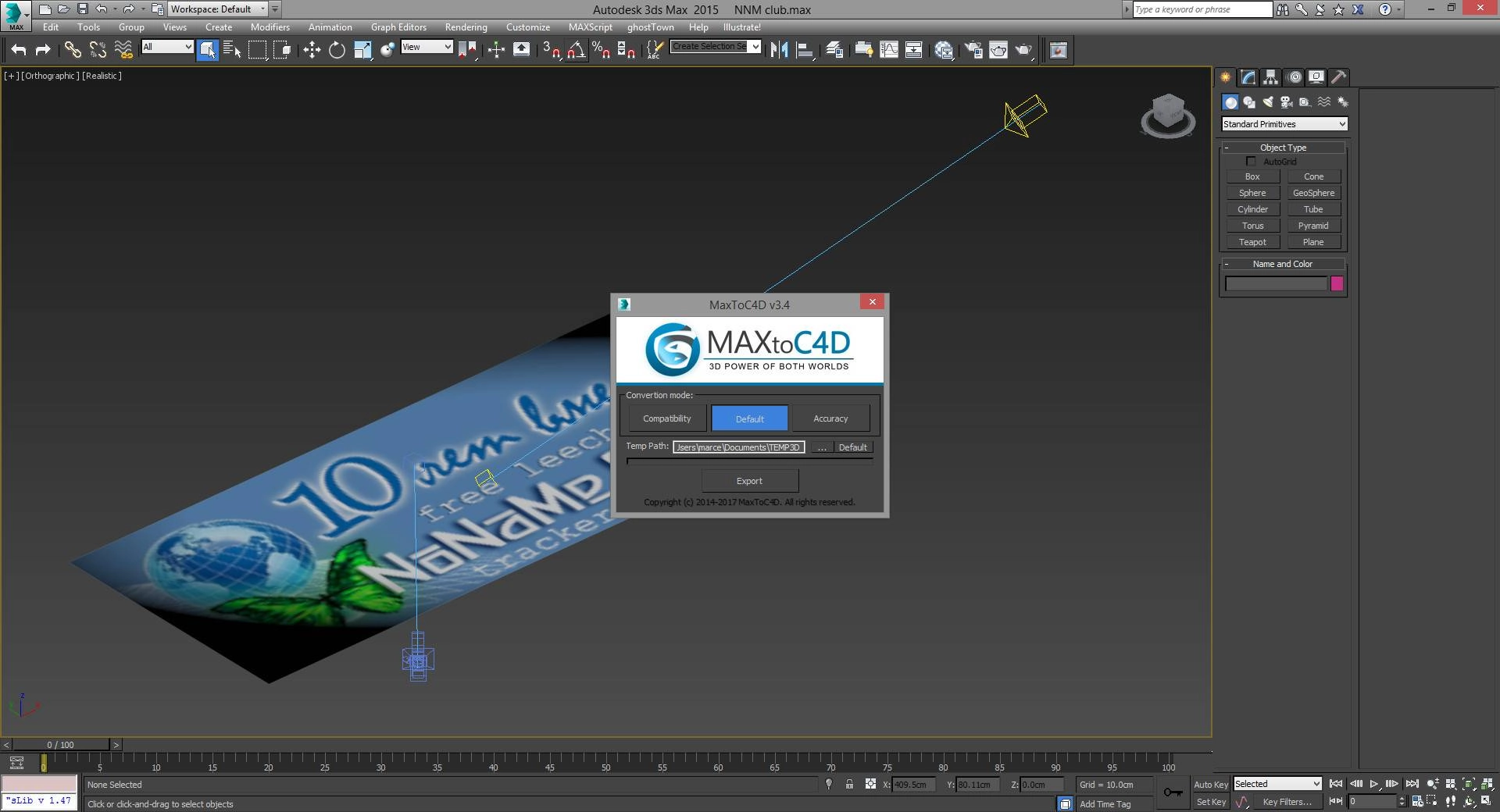
Task: Toggle the selection lock icon
Action: coord(849,785)
